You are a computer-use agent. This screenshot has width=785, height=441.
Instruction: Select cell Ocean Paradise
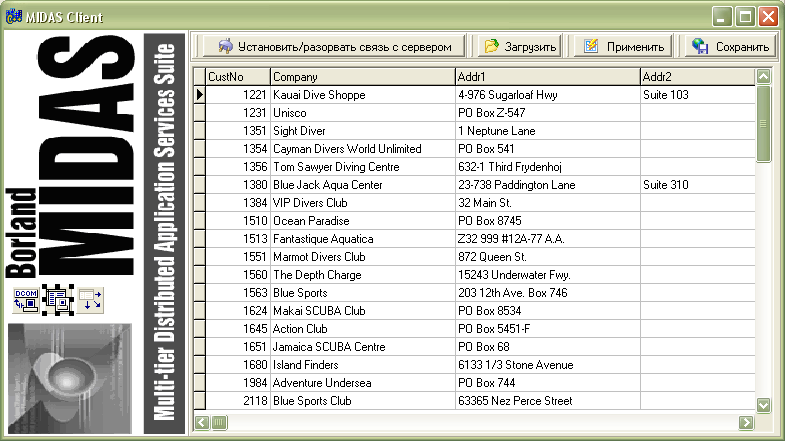tap(362, 221)
